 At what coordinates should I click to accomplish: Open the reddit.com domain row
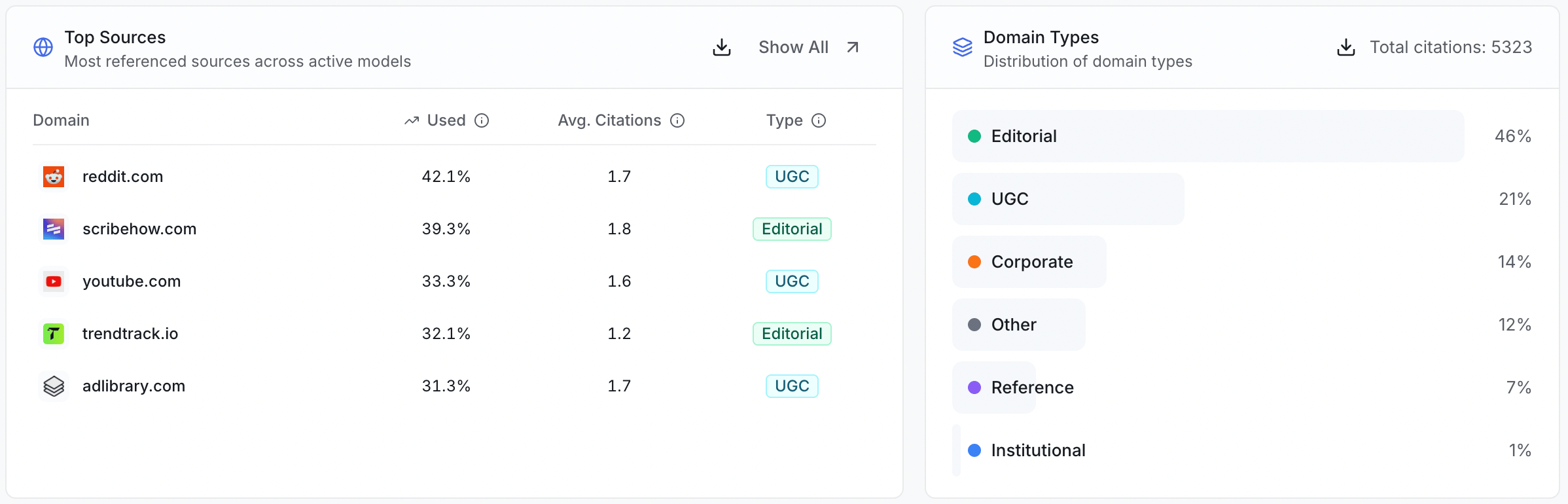tap(454, 177)
